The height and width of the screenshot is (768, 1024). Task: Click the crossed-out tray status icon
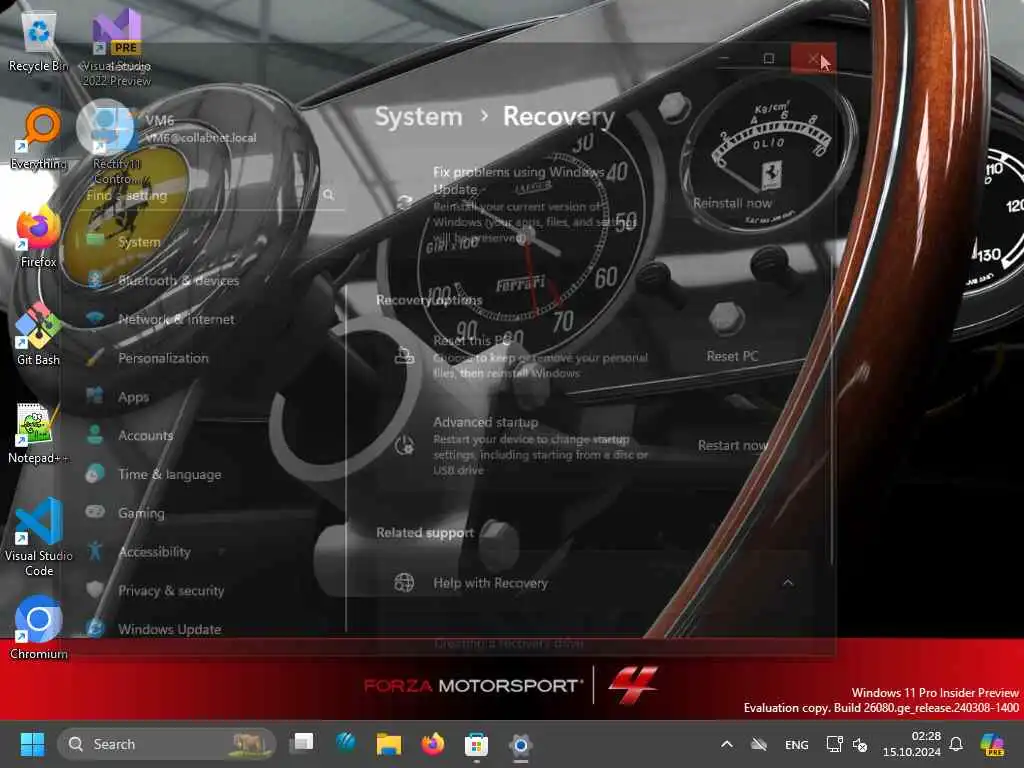(x=758, y=744)
